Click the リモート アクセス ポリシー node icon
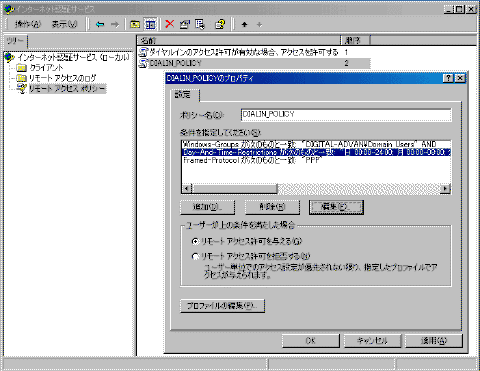Viewport: 480px width, 371px height. pos(22,89)
